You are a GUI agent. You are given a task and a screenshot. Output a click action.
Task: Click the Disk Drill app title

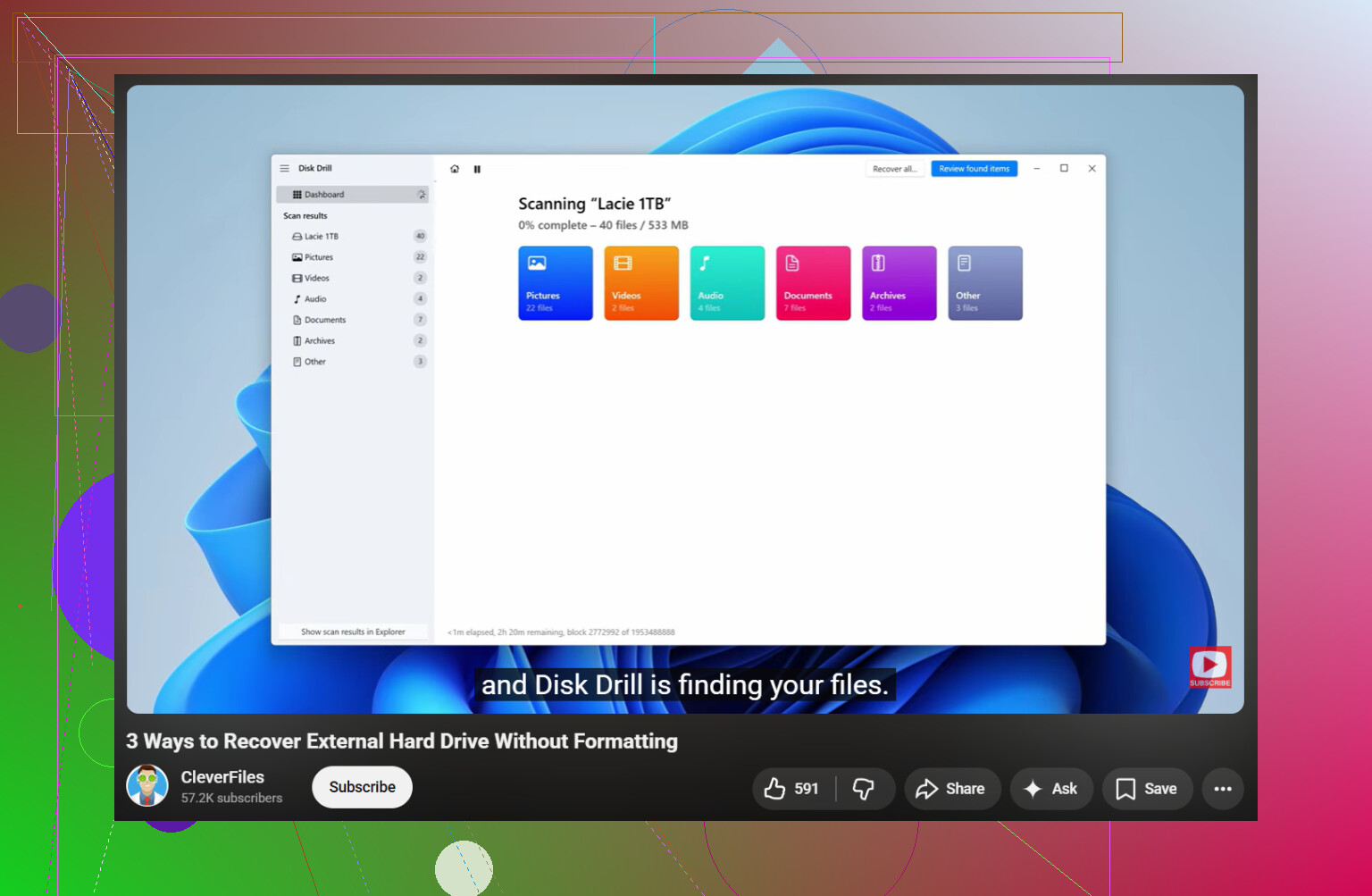314,168
